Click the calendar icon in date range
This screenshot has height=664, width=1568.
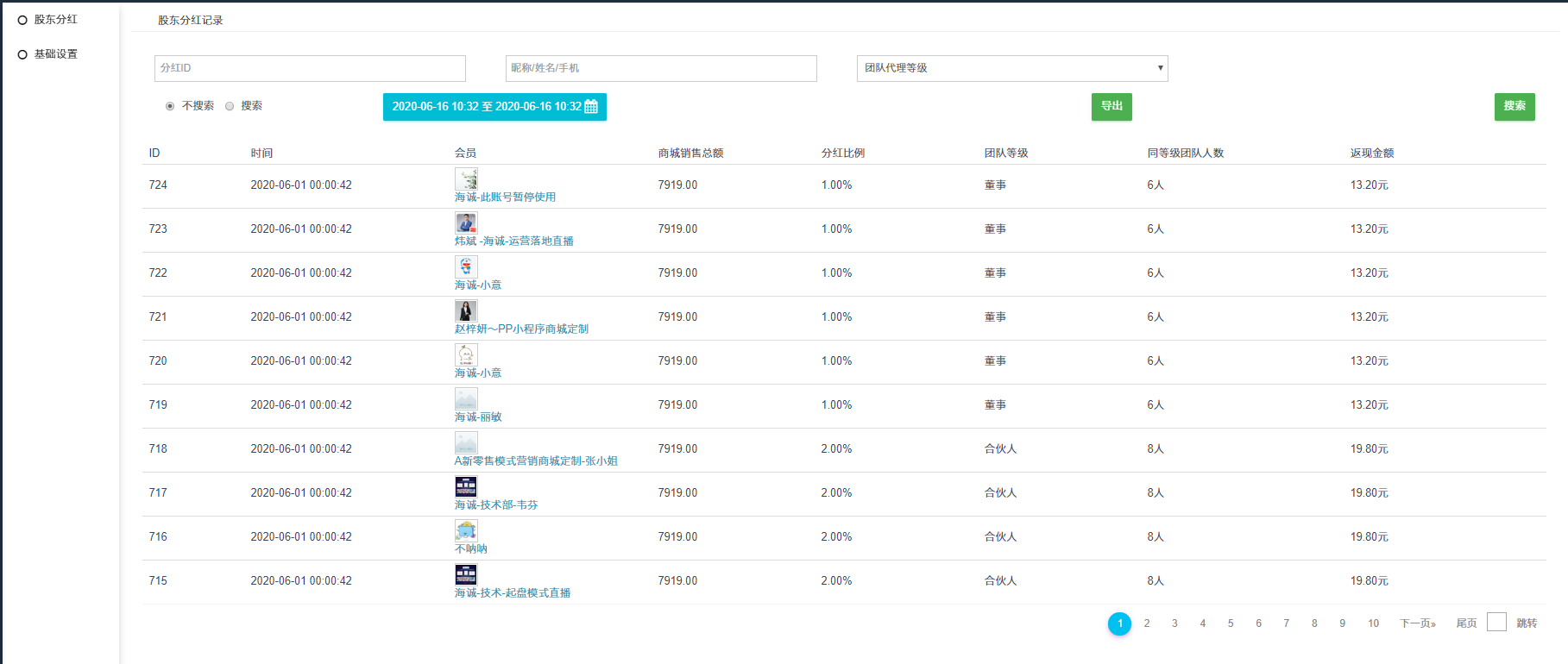(x=591, y=107)
